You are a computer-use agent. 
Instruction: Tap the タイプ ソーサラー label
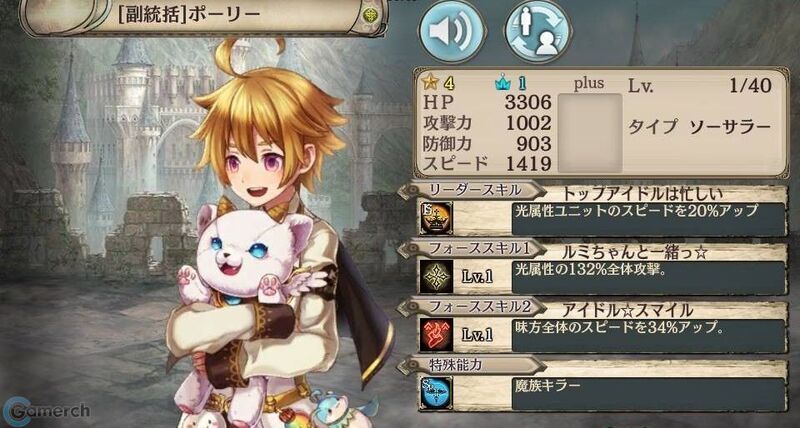click(698, 127)
